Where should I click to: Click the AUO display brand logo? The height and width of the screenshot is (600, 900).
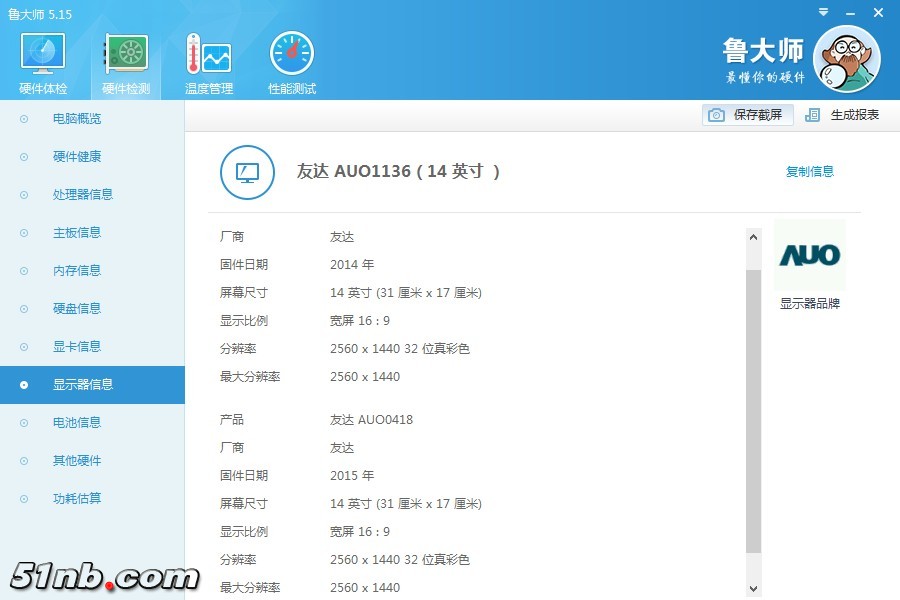[809, 255]
